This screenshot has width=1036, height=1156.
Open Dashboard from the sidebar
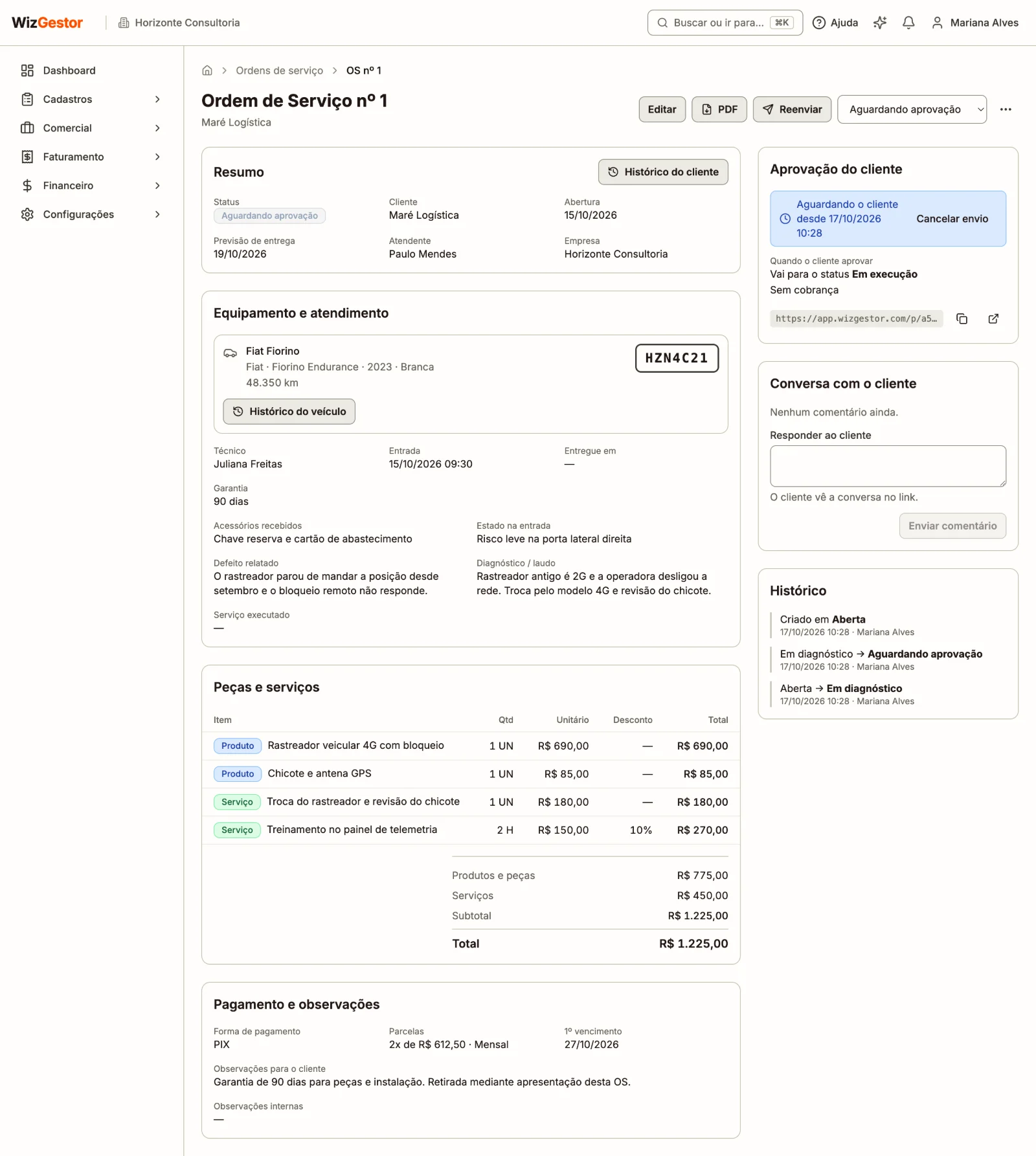[92, 71]
